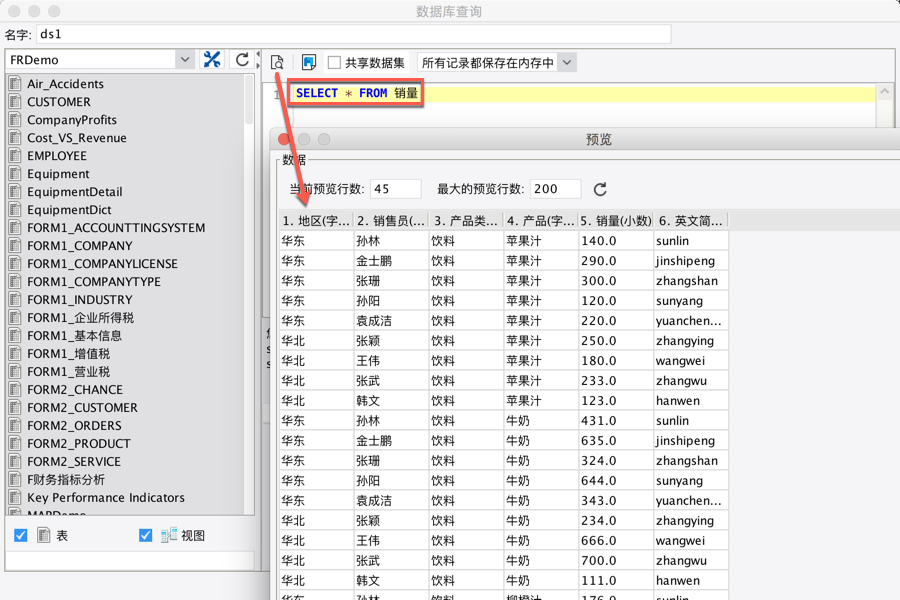The image size is (900, 600).
Task: Select the CUSTOMER table icon
Action: point(15,102)
